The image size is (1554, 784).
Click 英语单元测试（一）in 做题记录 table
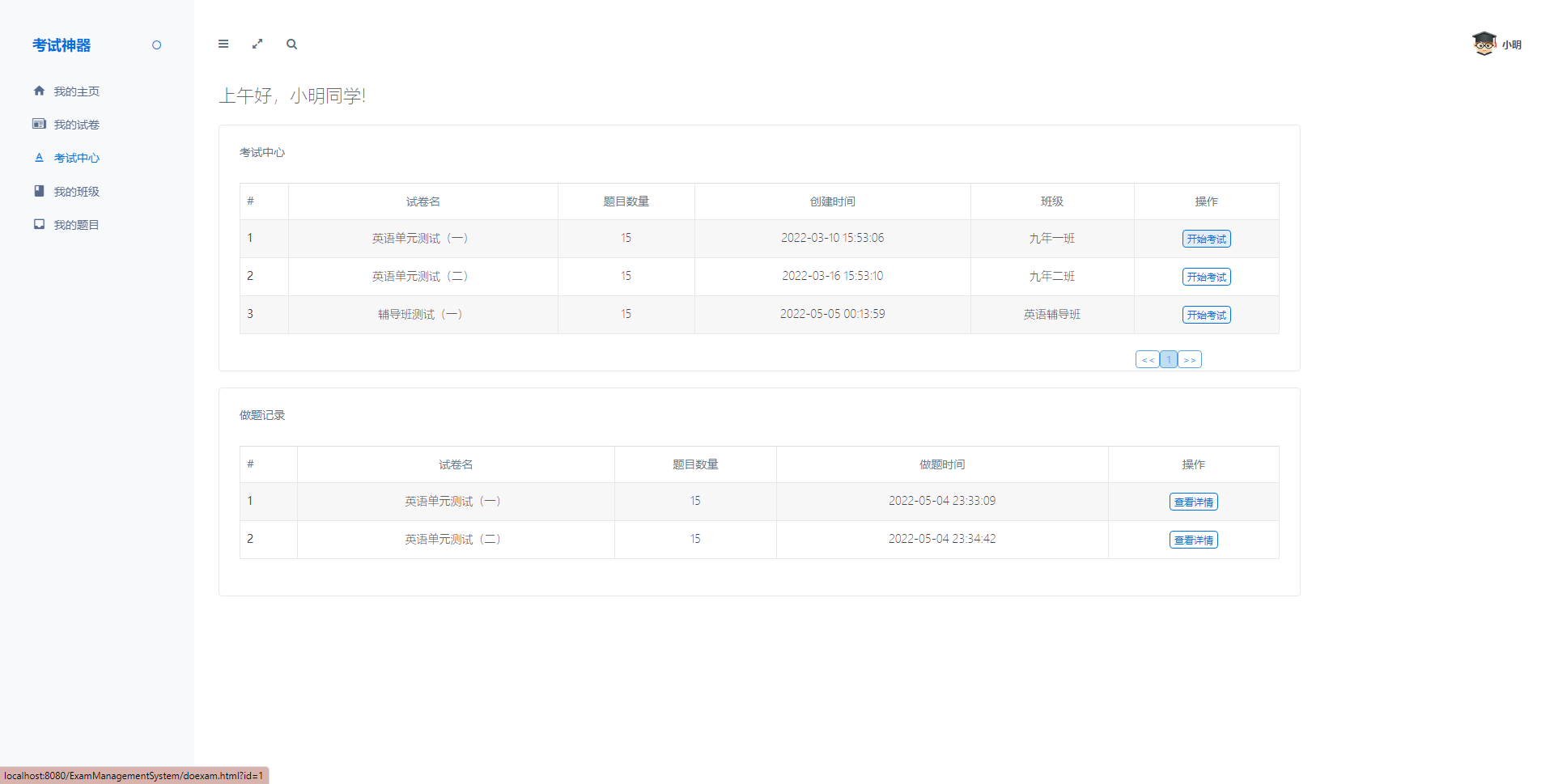click(x=455, y=501)
